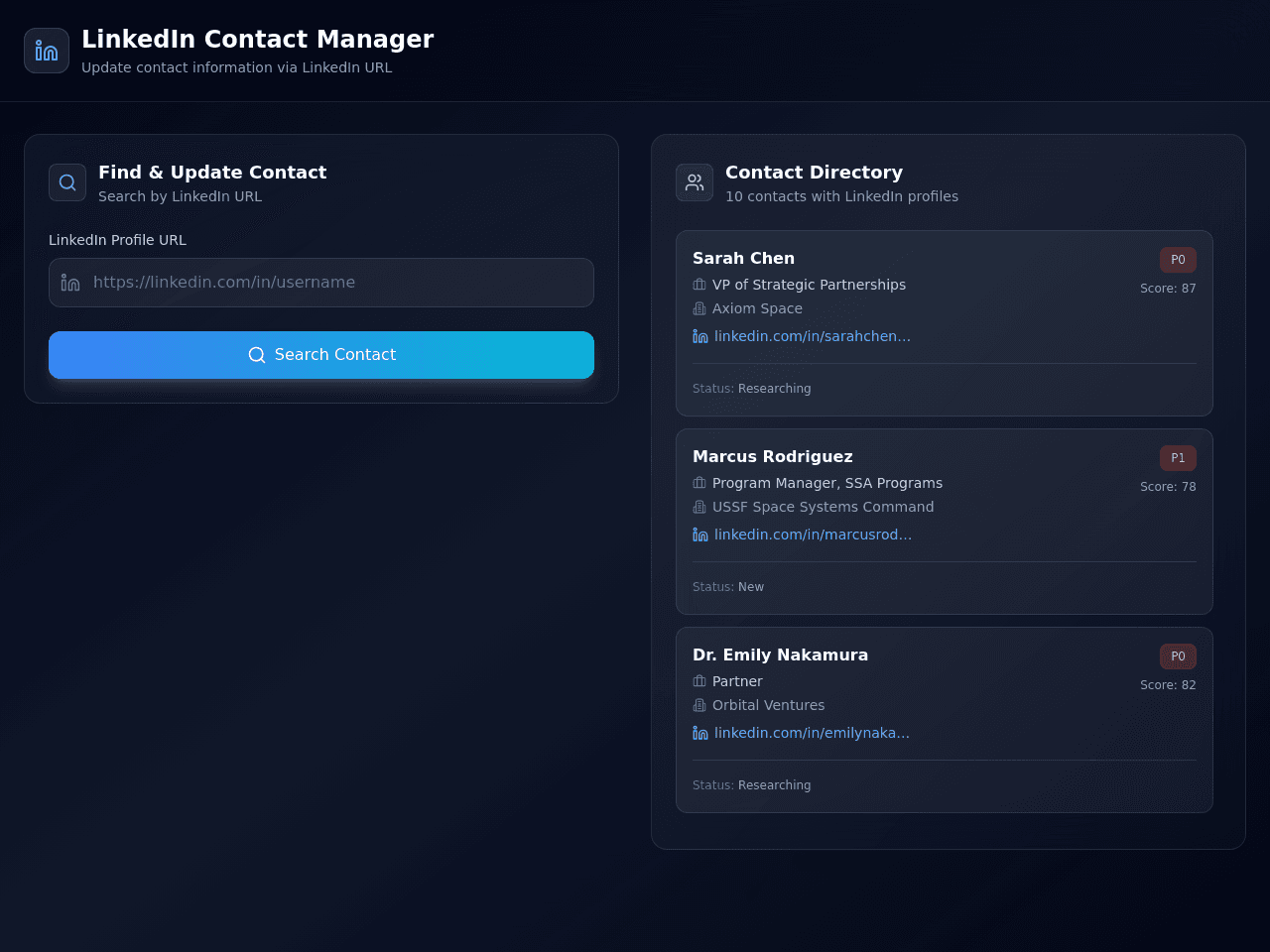
Task: Open the linkedin.com/in/emilynaka... link
Action: 812,733
